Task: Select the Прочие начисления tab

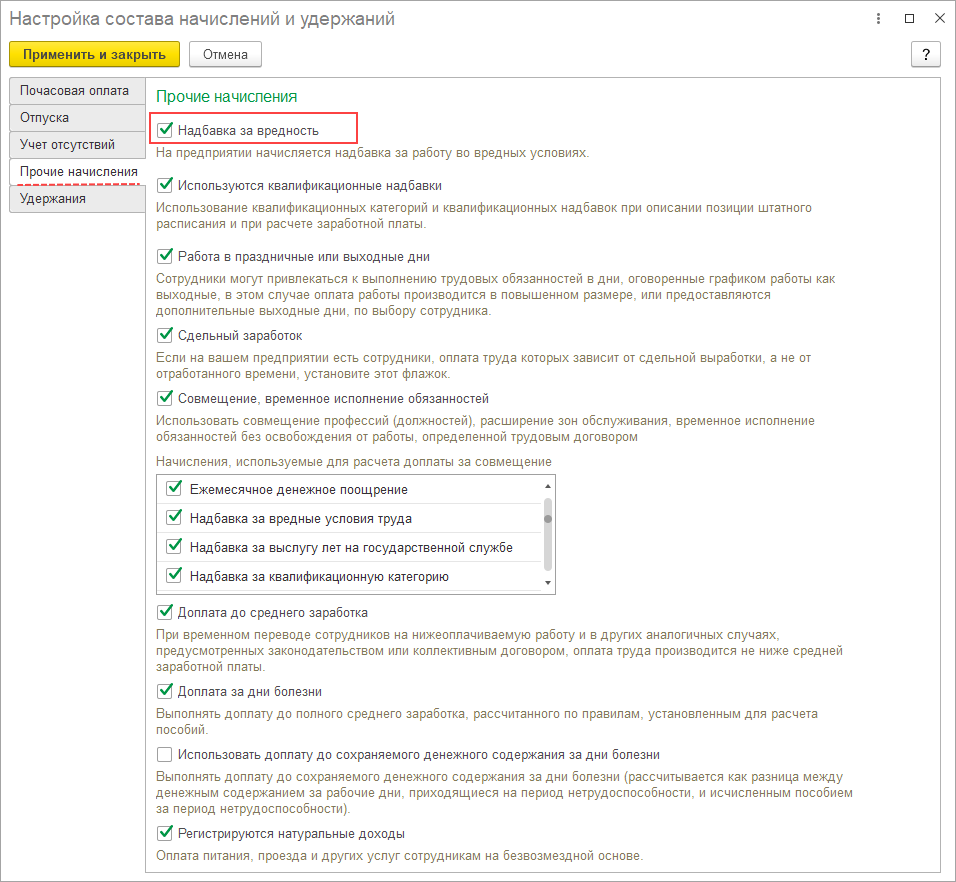Action: pyautogui.click(x=77, y=172)
